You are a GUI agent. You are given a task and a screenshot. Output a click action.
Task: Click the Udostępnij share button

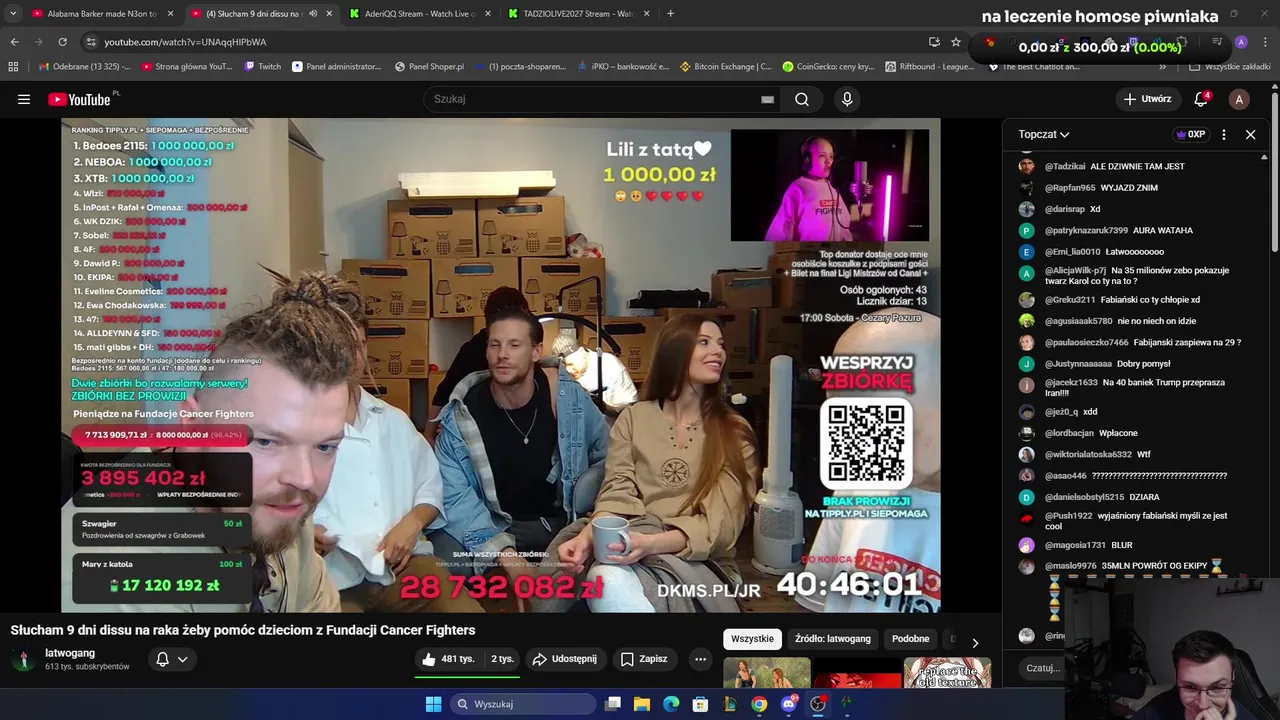click(x=564, y=659)
